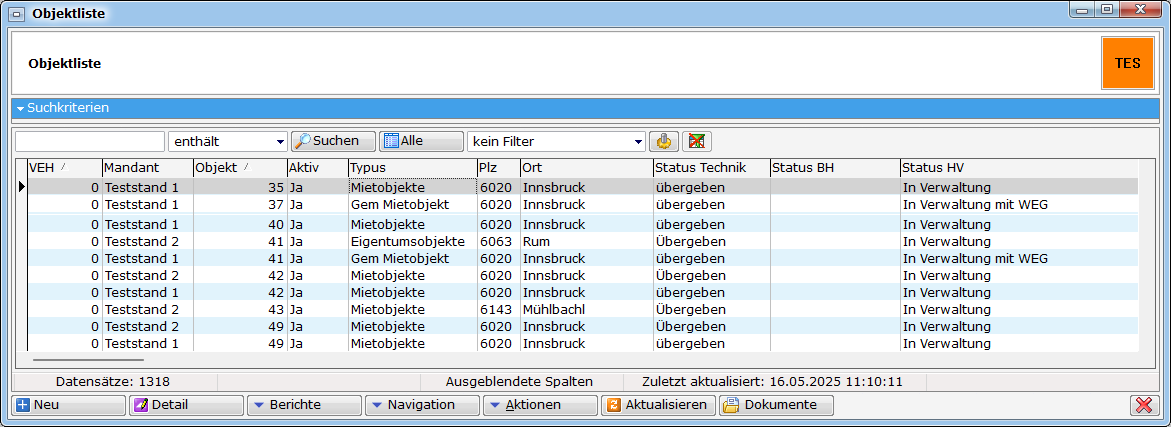Viewport: 1171px width, 427px height.
Task: Click the orange TES mandant badge
Action: click(x=1127, y=63)
